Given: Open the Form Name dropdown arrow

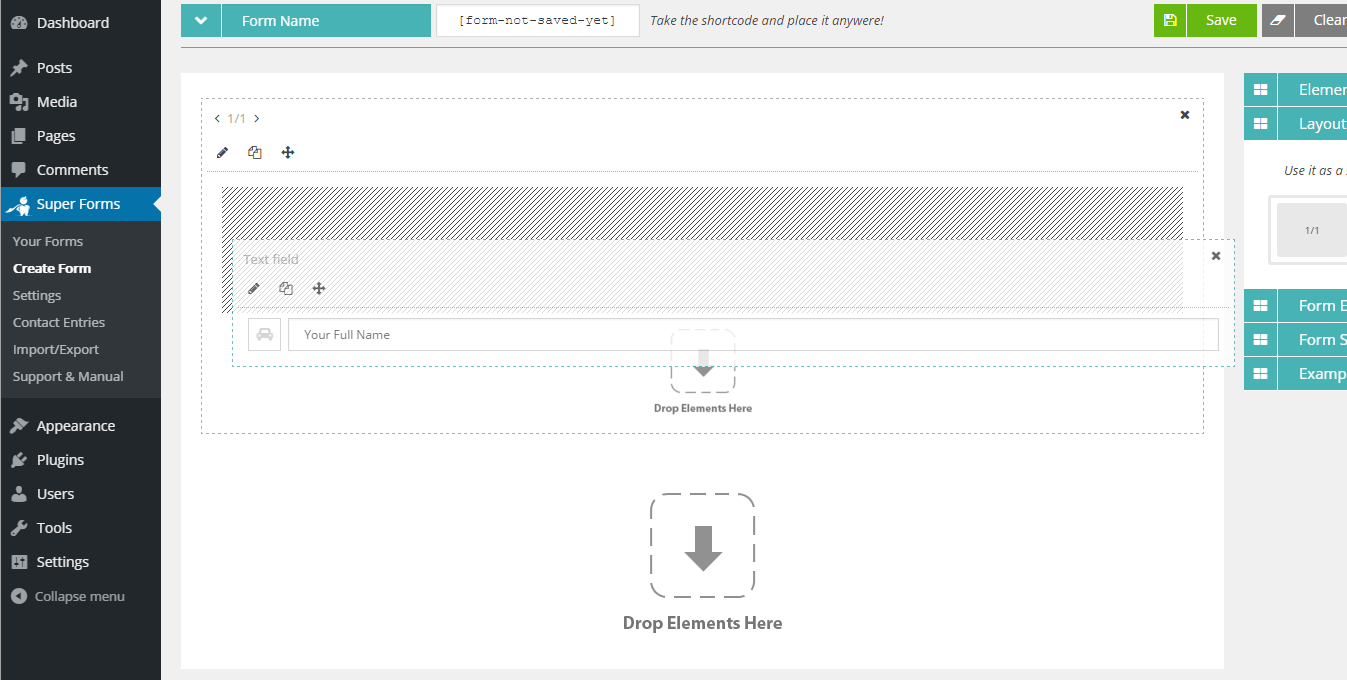Looking at the screenshot, I should coord(199,20).
